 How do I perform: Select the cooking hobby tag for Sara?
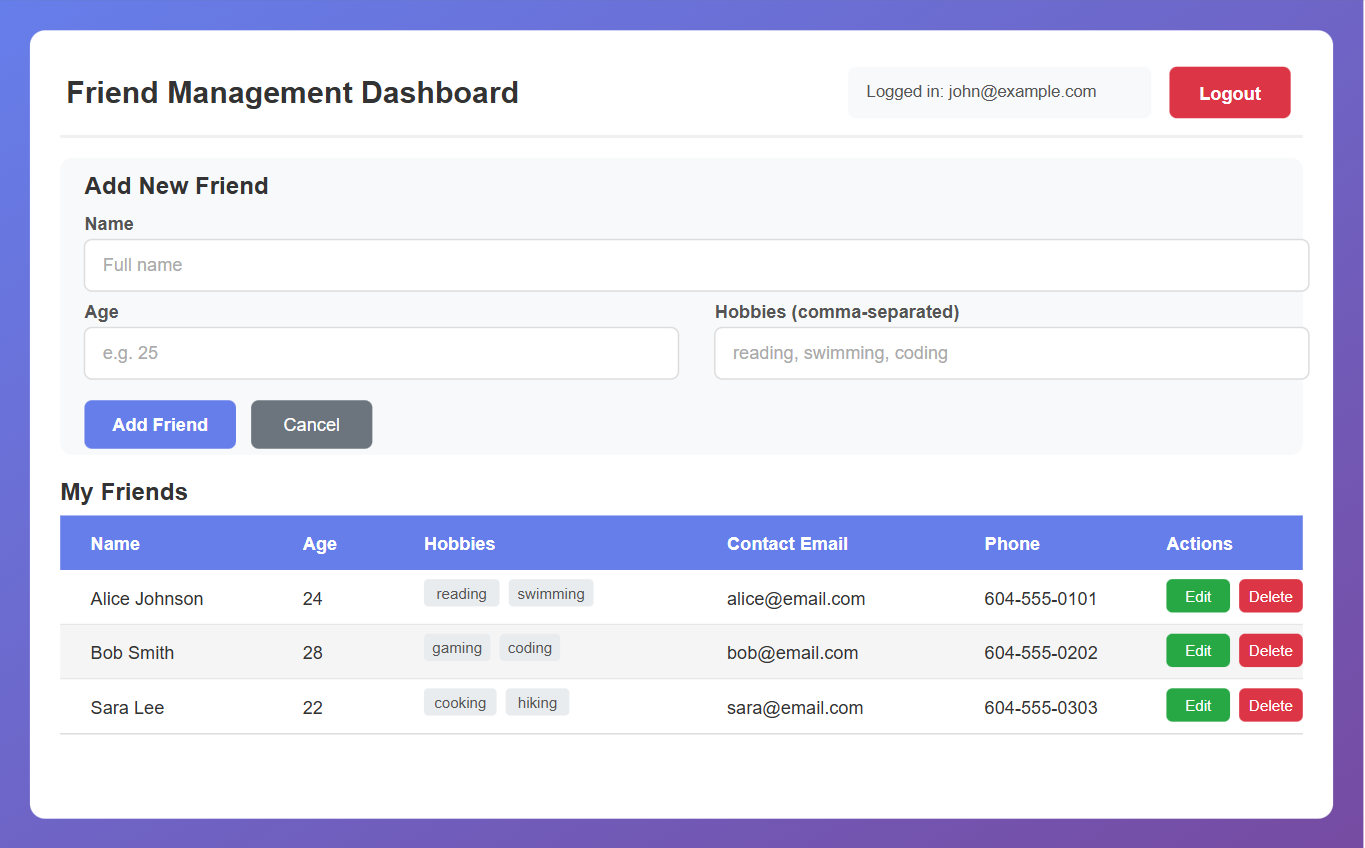[459, 701]
